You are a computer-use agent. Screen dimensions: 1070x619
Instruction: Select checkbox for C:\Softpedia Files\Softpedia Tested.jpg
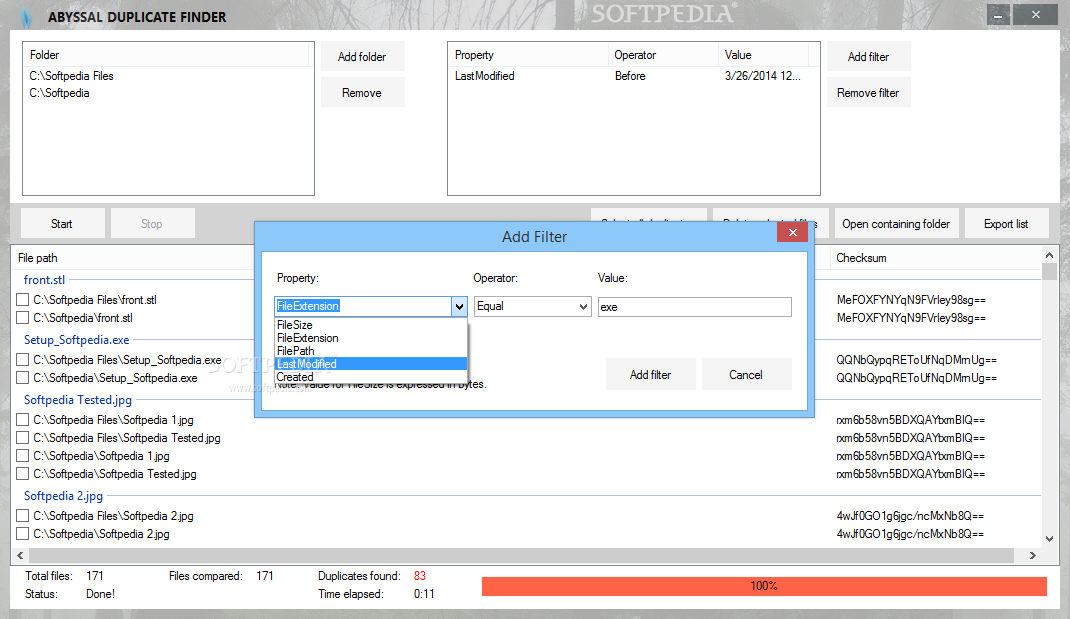(23, 437)
